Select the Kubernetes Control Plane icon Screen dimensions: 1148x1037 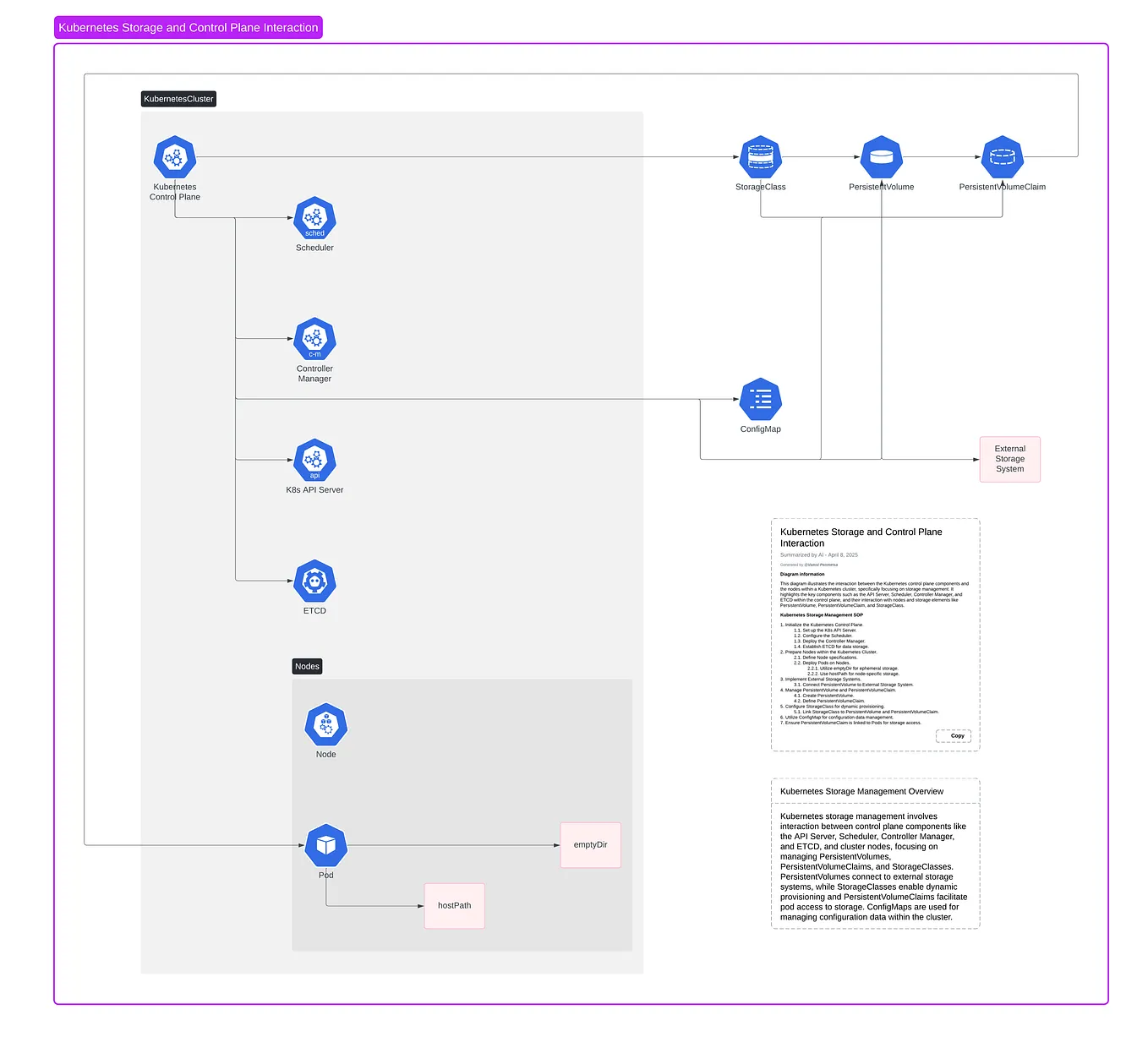174,156
